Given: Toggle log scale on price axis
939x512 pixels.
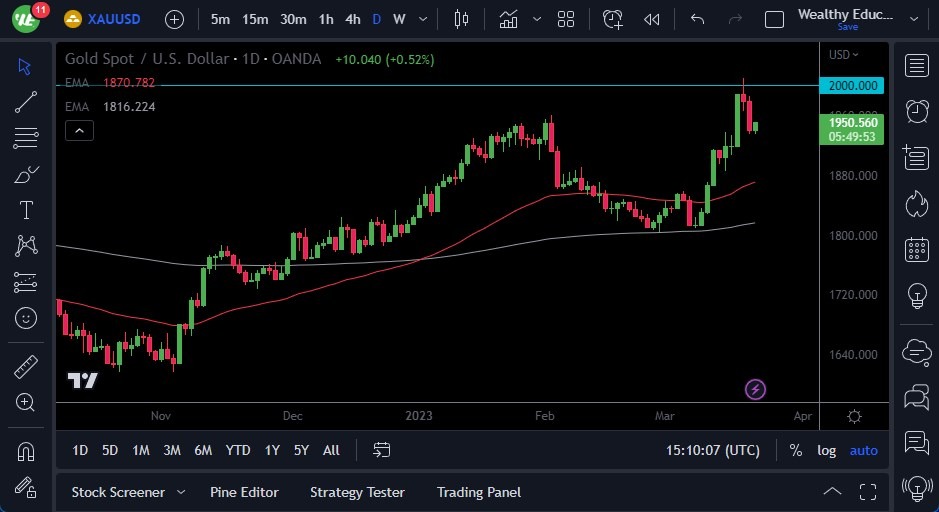Looking at the screenshot, I should [x=826, y=450].
